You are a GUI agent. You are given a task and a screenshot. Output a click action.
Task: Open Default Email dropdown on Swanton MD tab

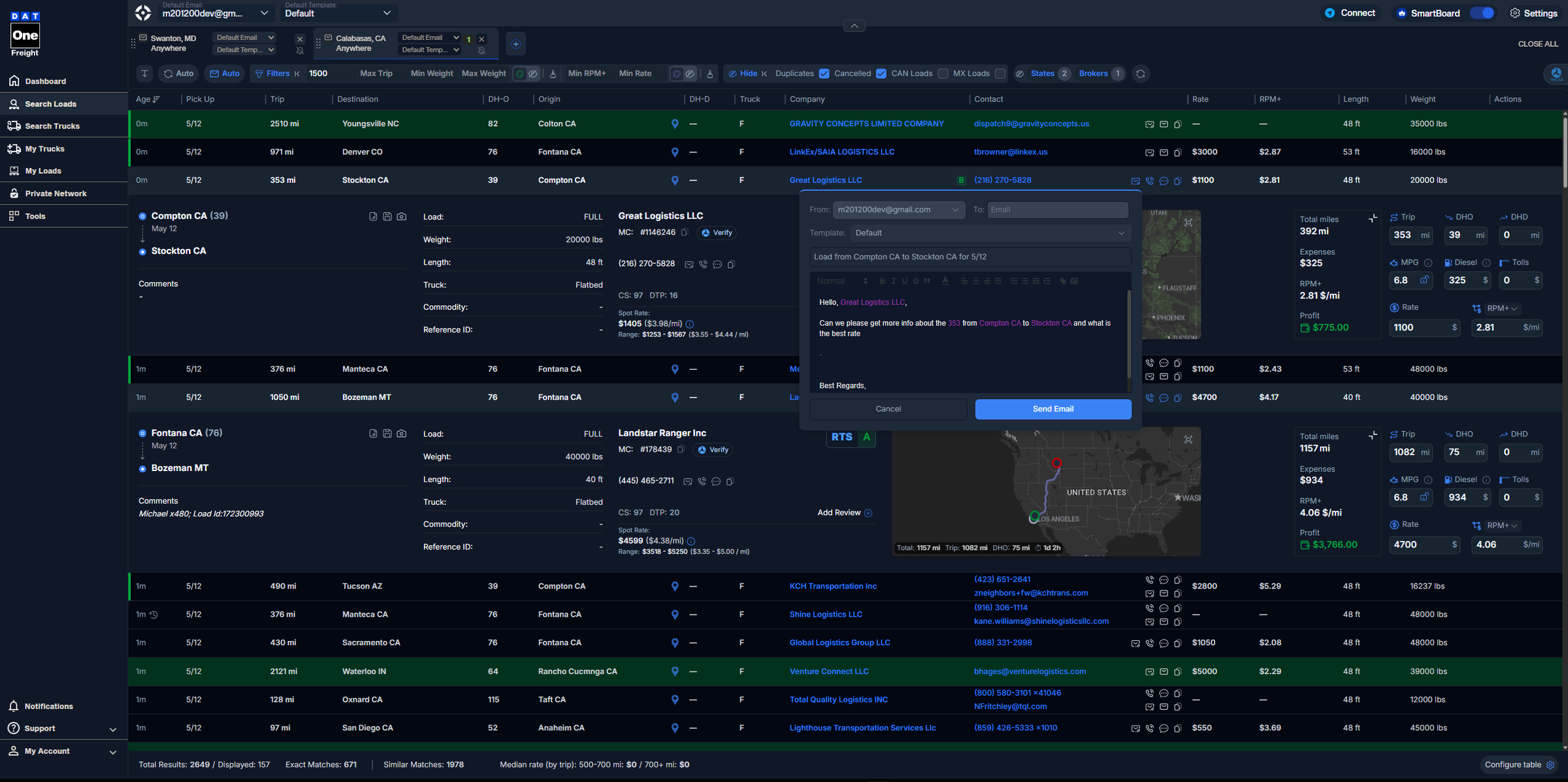tap(245, 38)
